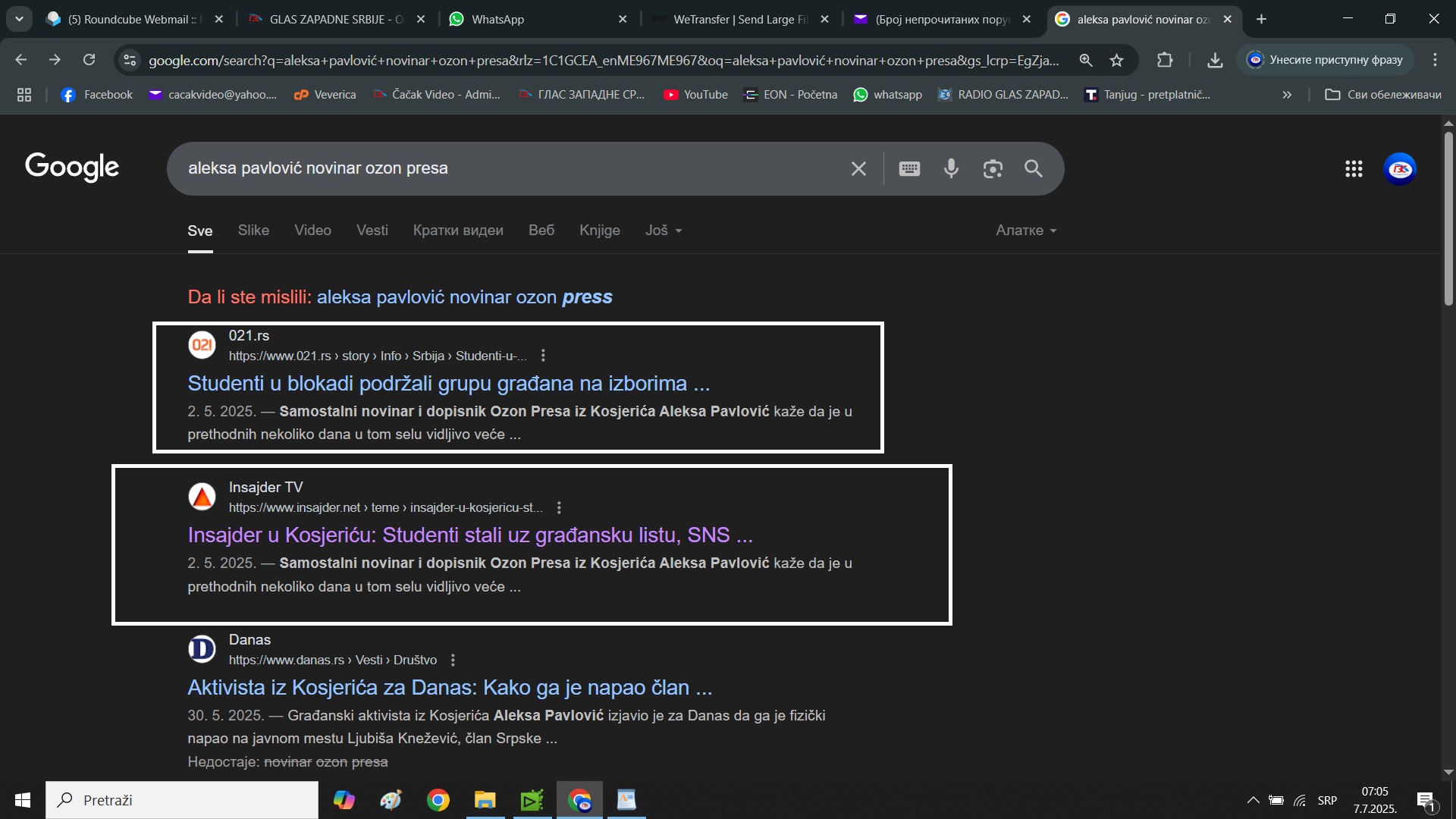Image resolution: width=1456 pixels, height=819 pixels.
Task: Click suggested spelling 'ozon press' link
Action: 464,297
